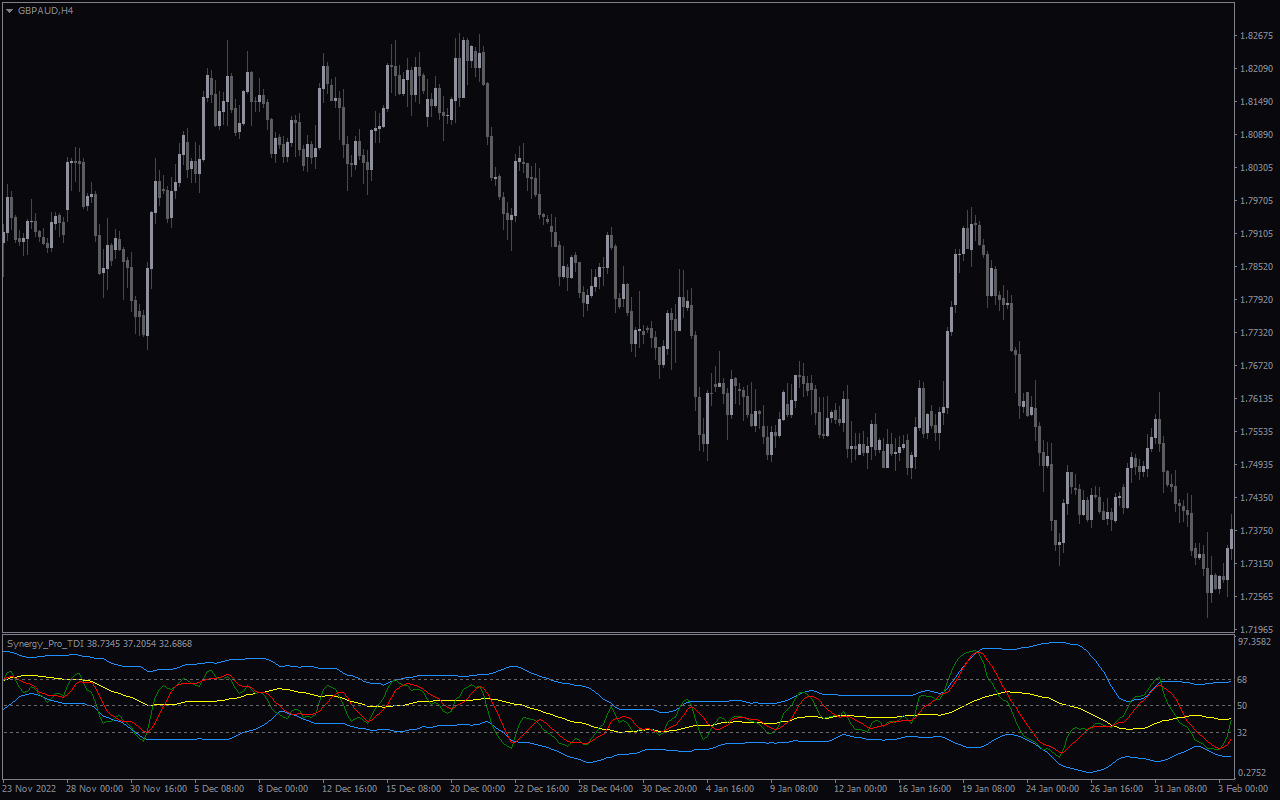The width and height of the screenshot is (1280, 800).
Task: Click the indicator level 68 label
Action: coord(1244,680)
